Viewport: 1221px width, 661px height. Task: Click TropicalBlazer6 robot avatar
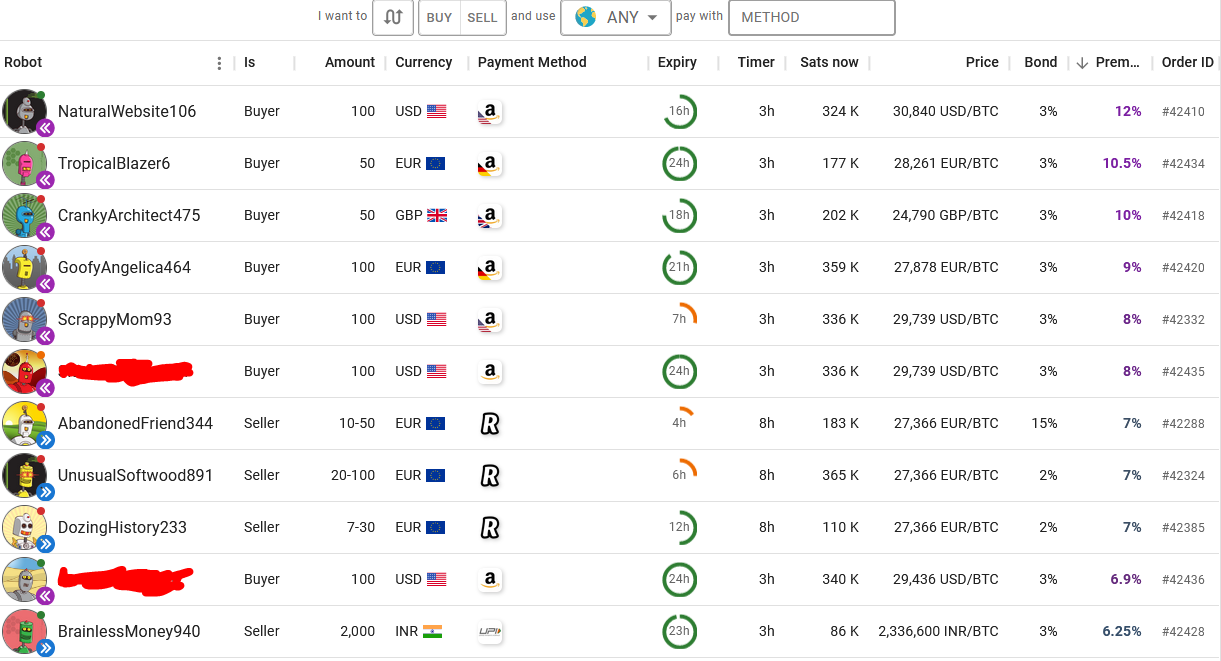[x=25, y=163]
